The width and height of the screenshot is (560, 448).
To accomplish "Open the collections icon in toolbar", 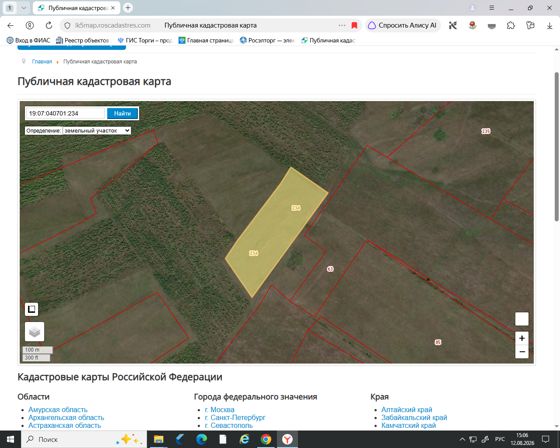I will click(x=530, y=25).
